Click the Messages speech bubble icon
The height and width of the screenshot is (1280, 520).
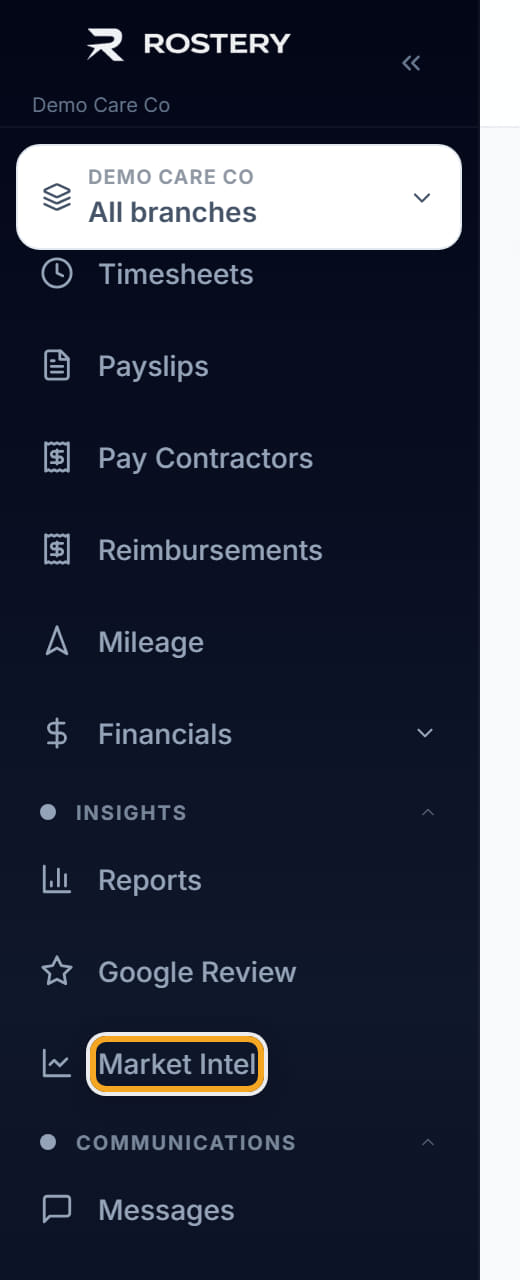(x=57, y=1210)
